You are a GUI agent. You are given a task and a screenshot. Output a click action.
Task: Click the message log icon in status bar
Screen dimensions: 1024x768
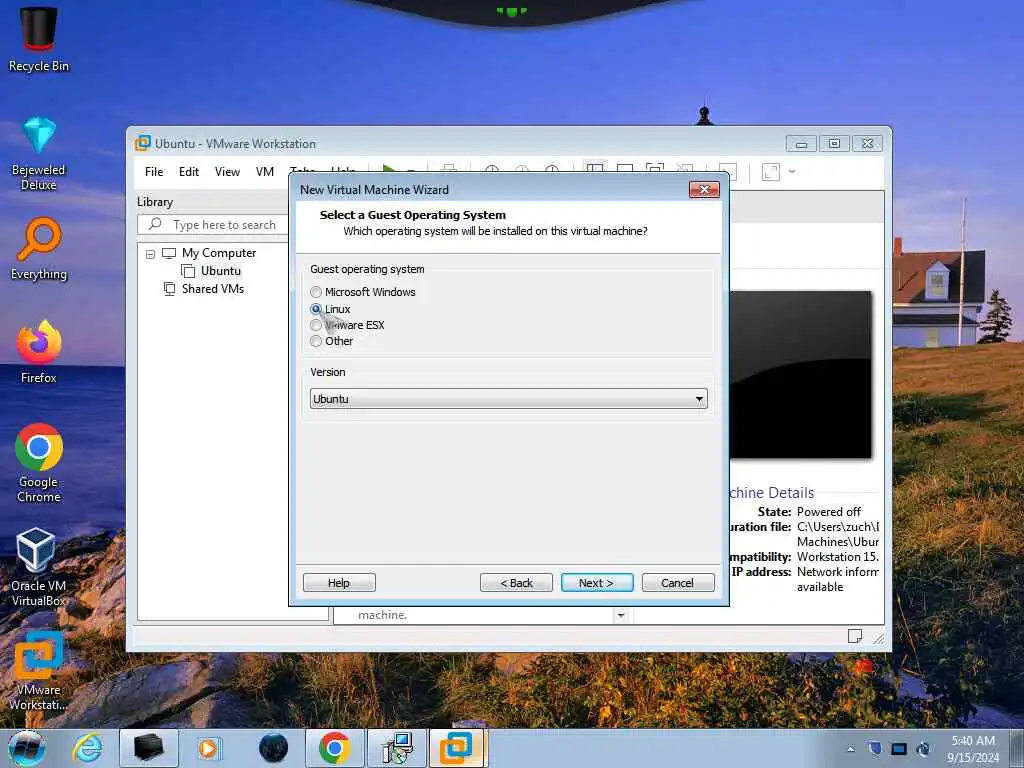[x=854, y=635]
